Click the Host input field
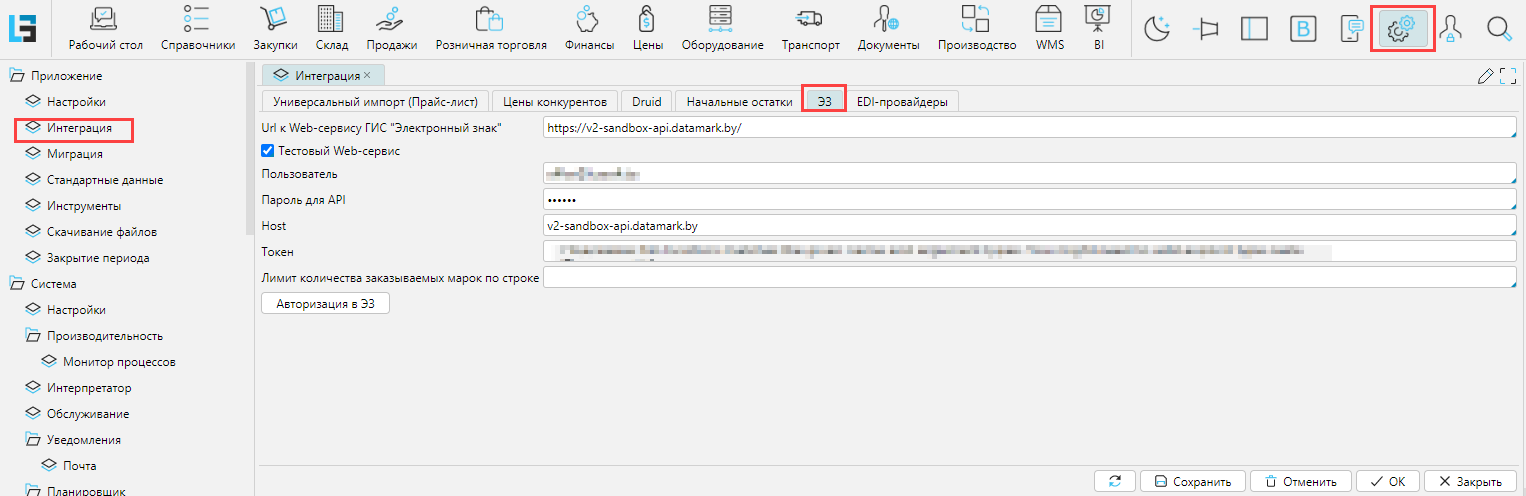1526x496 pixels. (1029, 226)
